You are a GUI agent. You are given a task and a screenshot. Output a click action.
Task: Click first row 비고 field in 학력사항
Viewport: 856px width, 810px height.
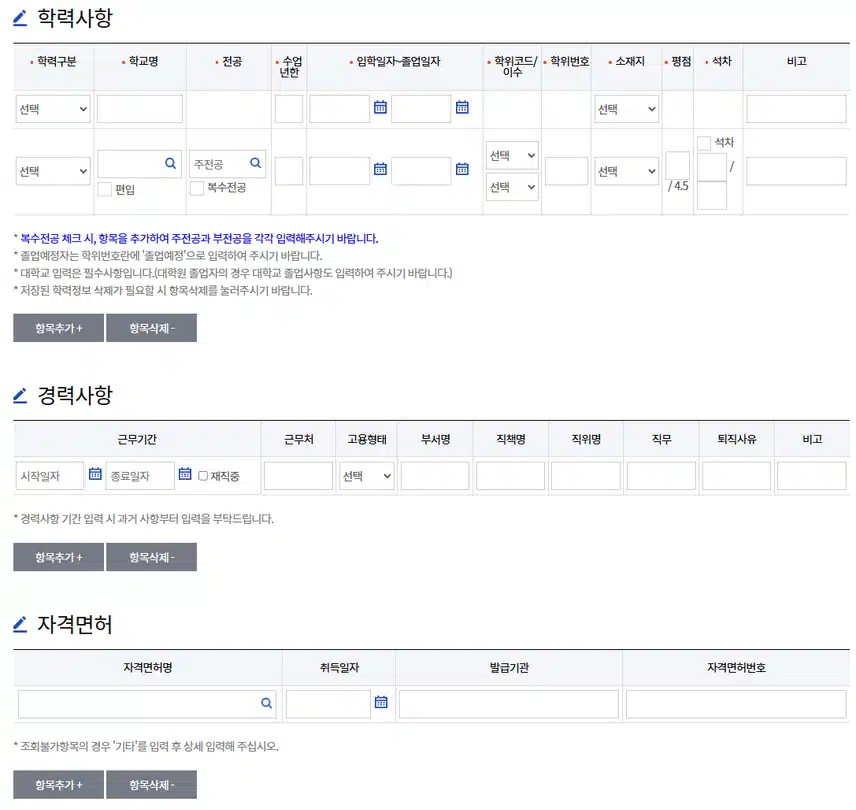pos(796,109)
